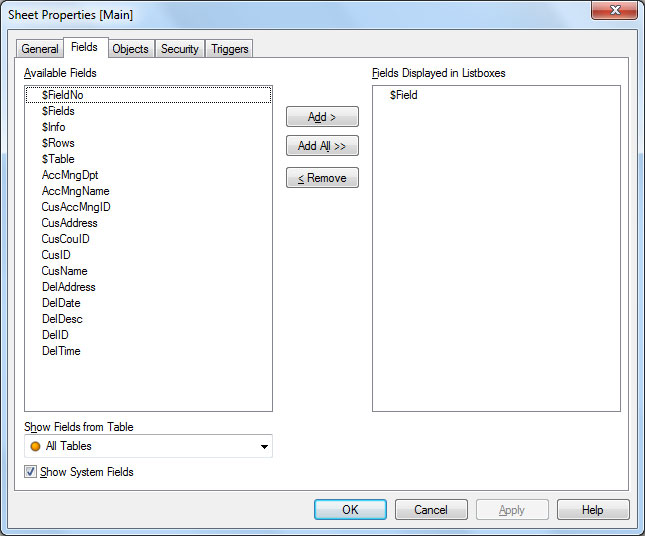Confirm with the OK button

(350, 510)
